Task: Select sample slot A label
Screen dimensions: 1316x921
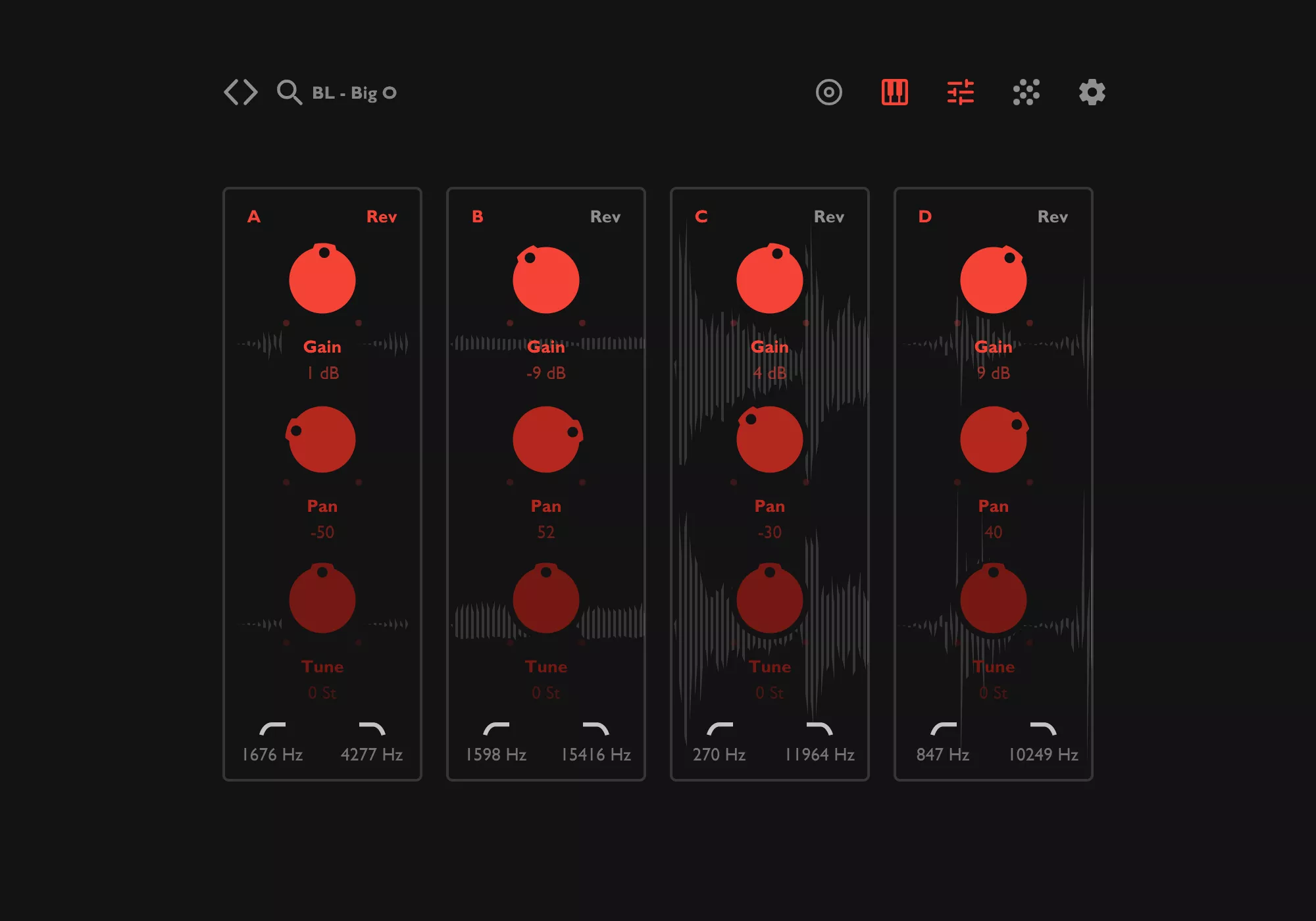Action: [253, 216]
